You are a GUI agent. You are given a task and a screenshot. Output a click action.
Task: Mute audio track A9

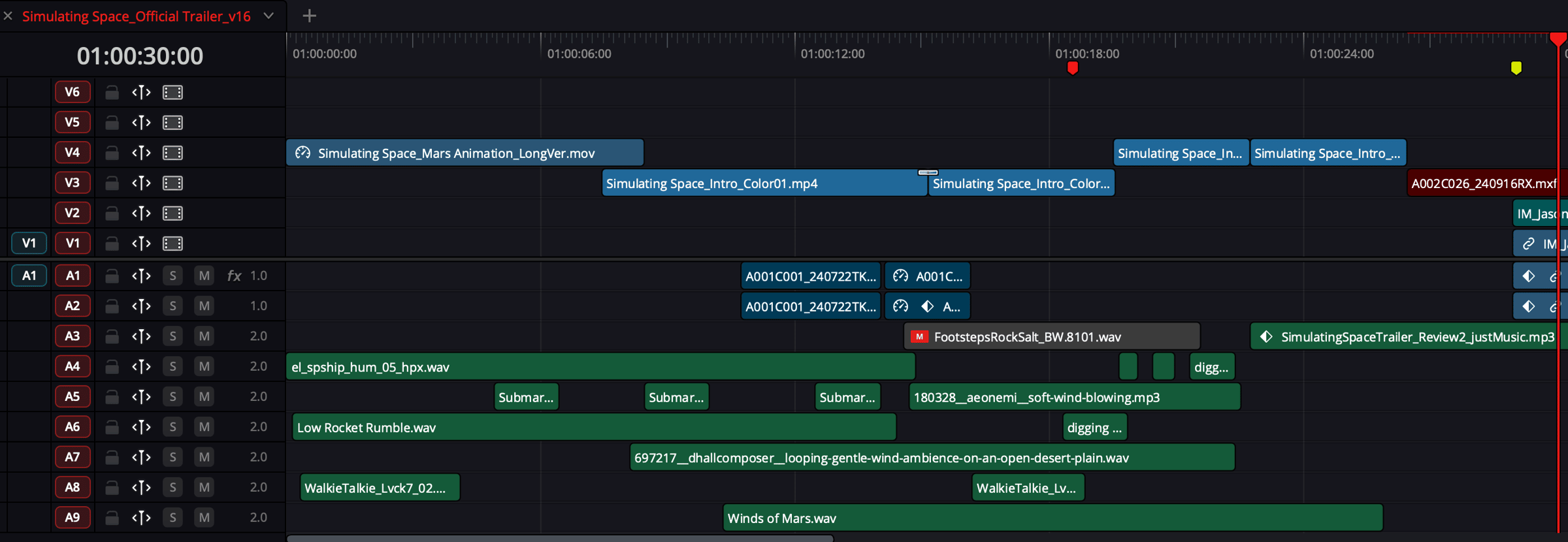204,518
